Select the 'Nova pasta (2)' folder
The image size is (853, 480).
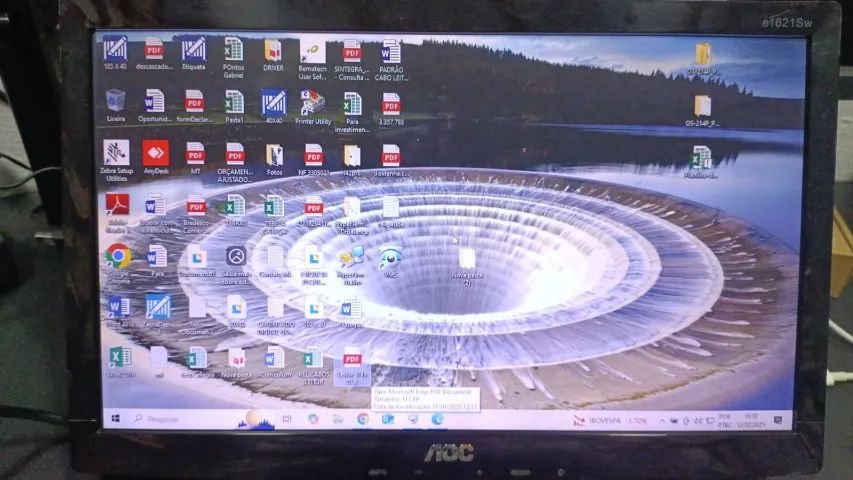[x=467, y=267]
